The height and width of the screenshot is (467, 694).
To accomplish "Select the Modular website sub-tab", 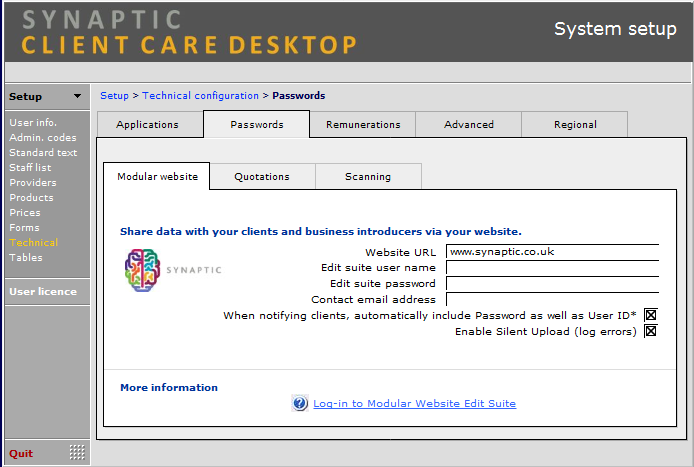I will [x=157, y=176].
